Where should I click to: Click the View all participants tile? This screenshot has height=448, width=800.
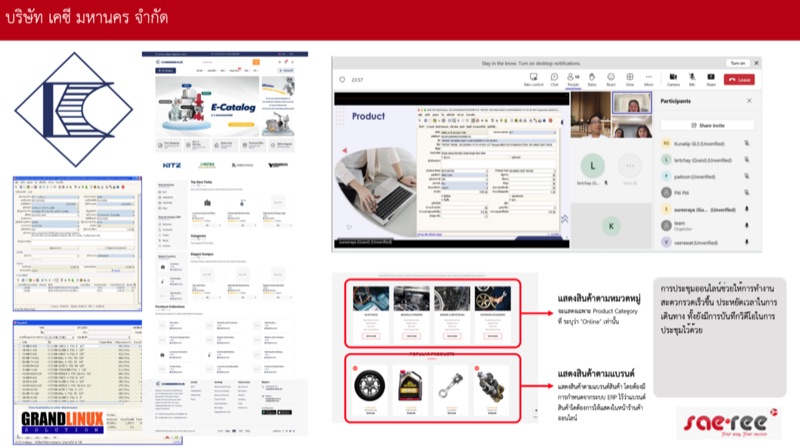(630, 166)
